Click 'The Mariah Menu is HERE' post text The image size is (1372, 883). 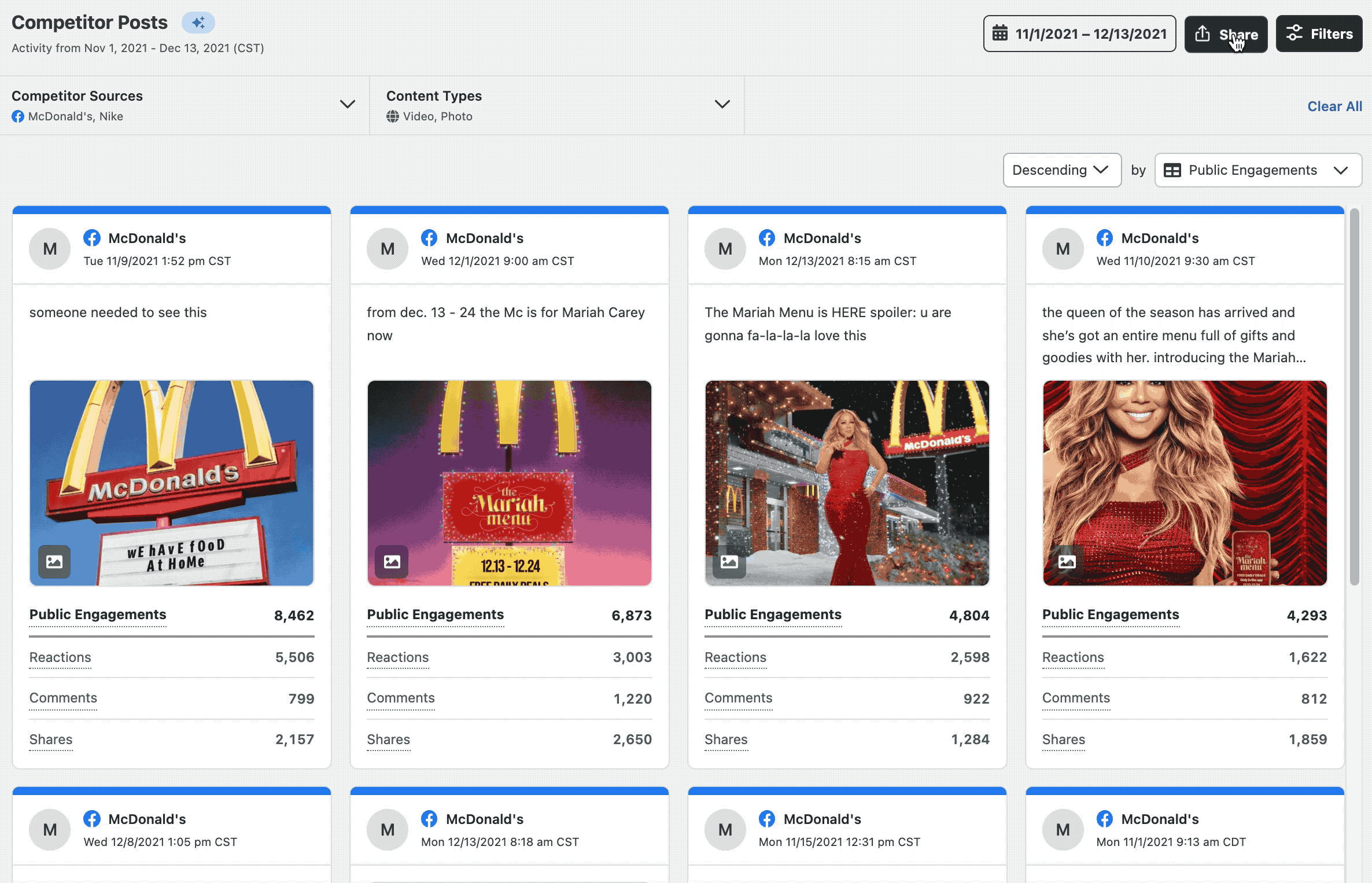click(x=828, y=324)
